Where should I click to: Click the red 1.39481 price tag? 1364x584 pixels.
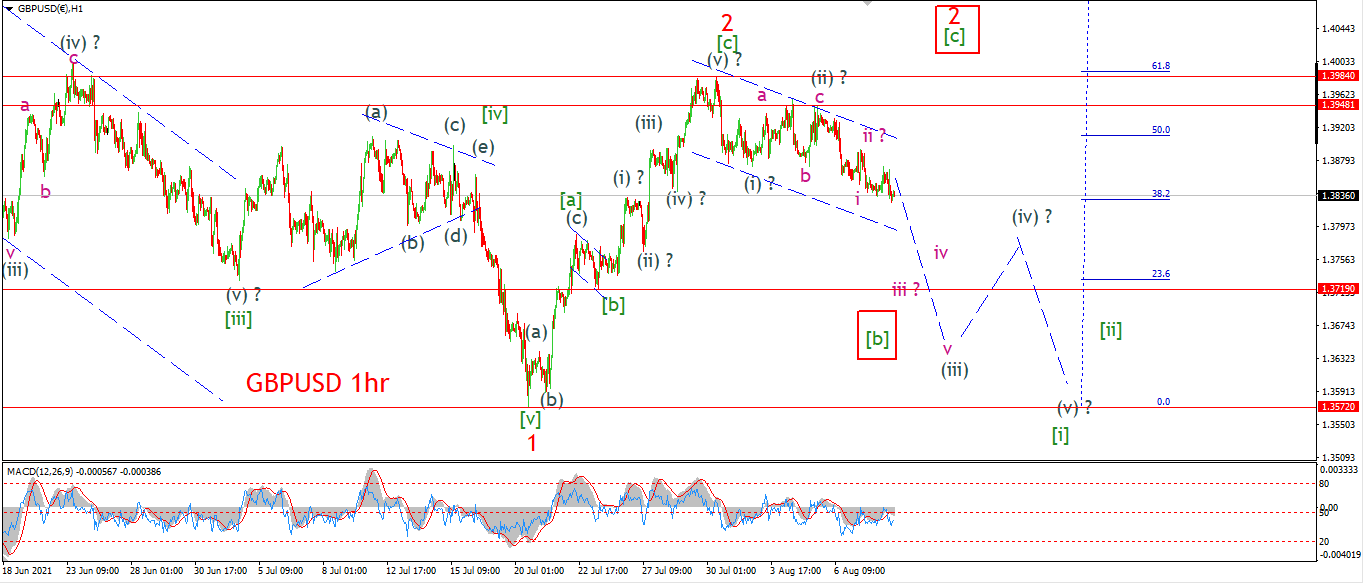(x=1340, y=105)
